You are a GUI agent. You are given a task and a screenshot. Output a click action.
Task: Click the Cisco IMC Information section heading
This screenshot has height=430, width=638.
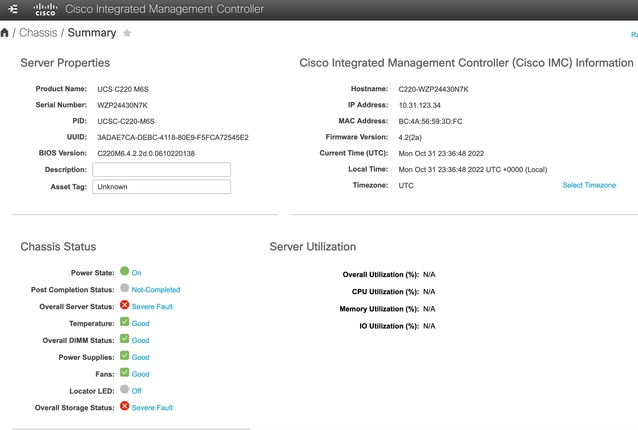(466, 63)
